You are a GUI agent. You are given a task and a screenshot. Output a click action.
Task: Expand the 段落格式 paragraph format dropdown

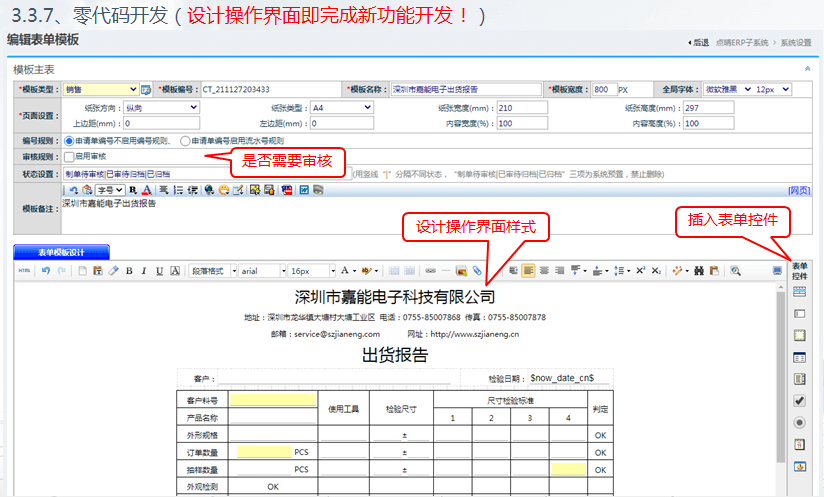click(x=211, y=271)
